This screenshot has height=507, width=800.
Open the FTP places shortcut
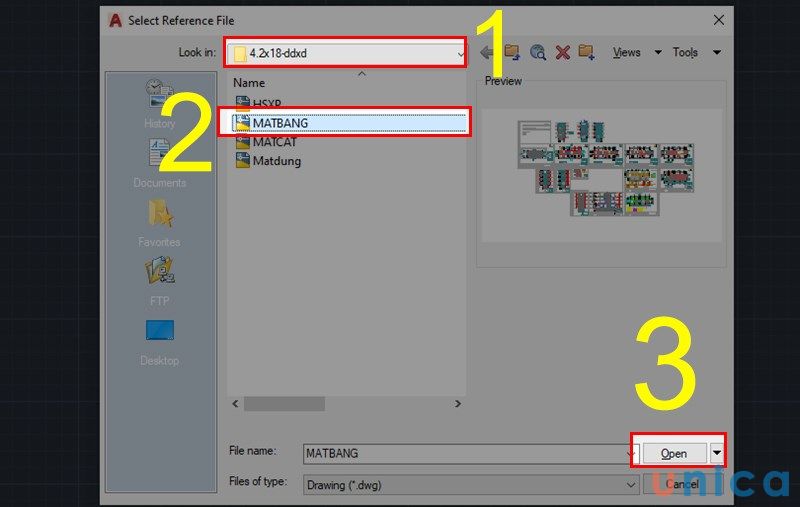[x=159, y=282]
